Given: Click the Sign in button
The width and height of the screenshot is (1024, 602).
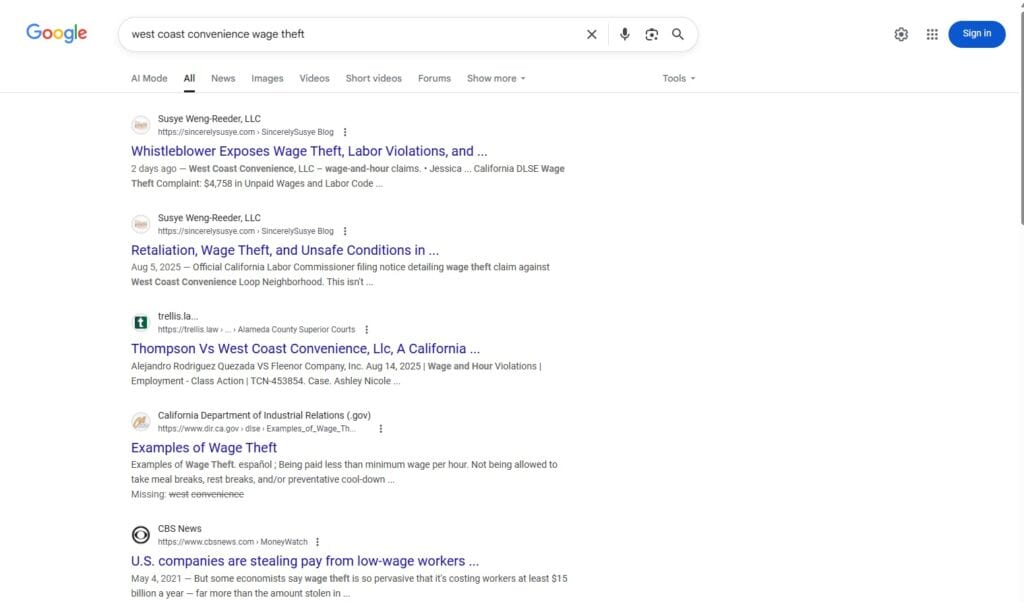Looking at the screenshot, I should pyautogui.click(x=976, y=34).
